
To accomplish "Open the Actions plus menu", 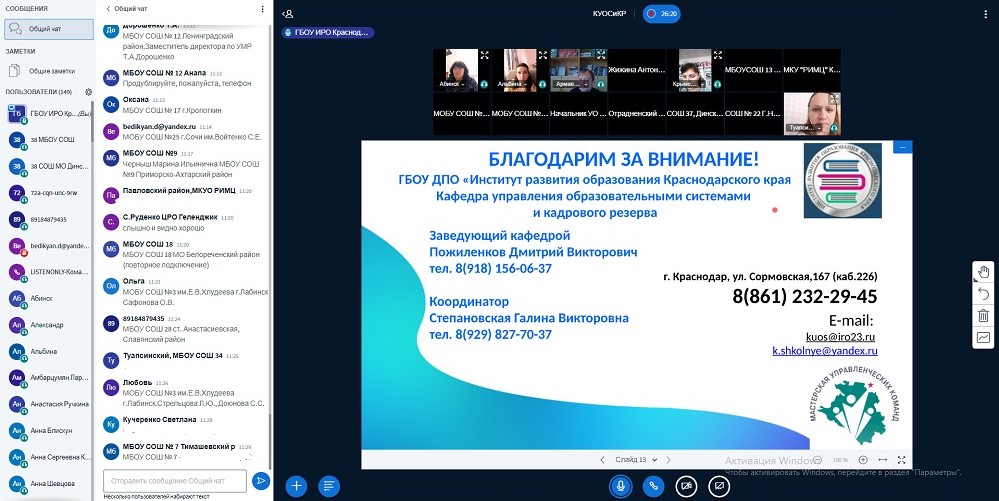I will click(x=296, y=485).
